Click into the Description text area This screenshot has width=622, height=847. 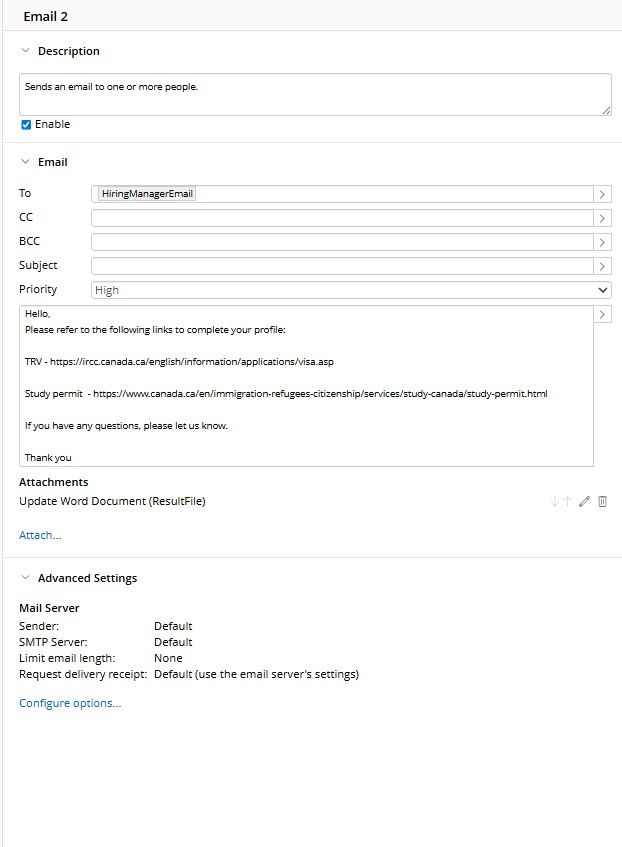coord(316,95)
